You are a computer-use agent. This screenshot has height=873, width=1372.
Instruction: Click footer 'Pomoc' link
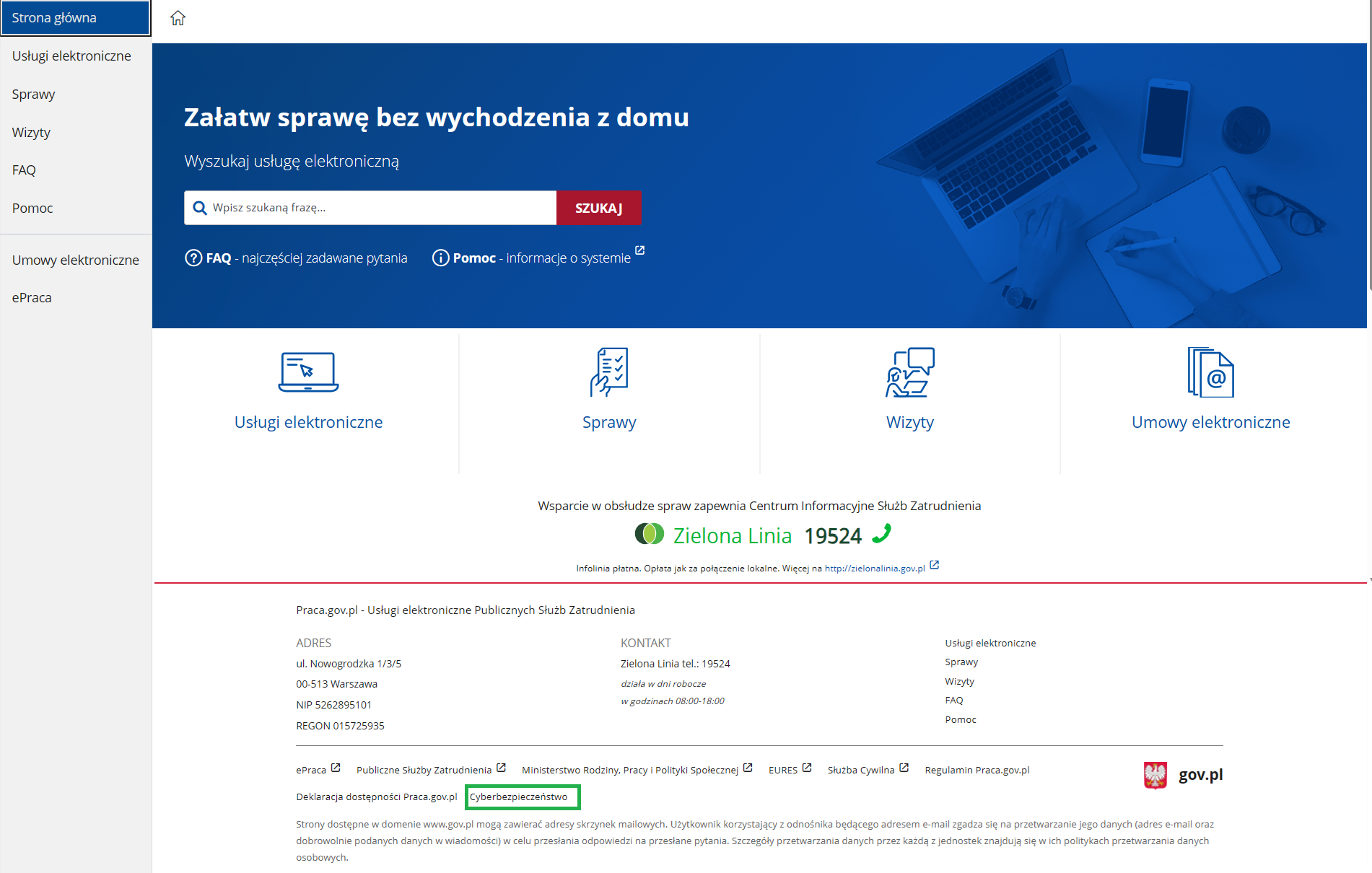pyautogui.click(x=961, y=719)
